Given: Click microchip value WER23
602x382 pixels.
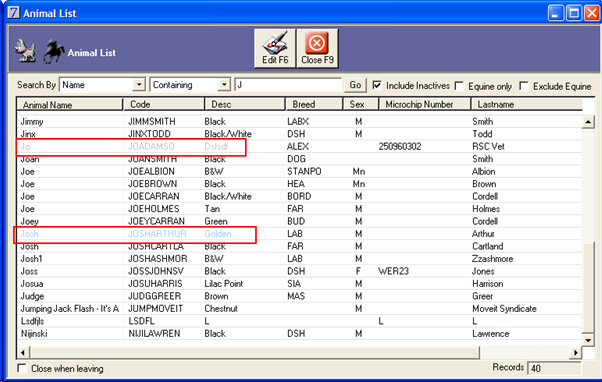Looking at the screenshot, I should point(394,271).
